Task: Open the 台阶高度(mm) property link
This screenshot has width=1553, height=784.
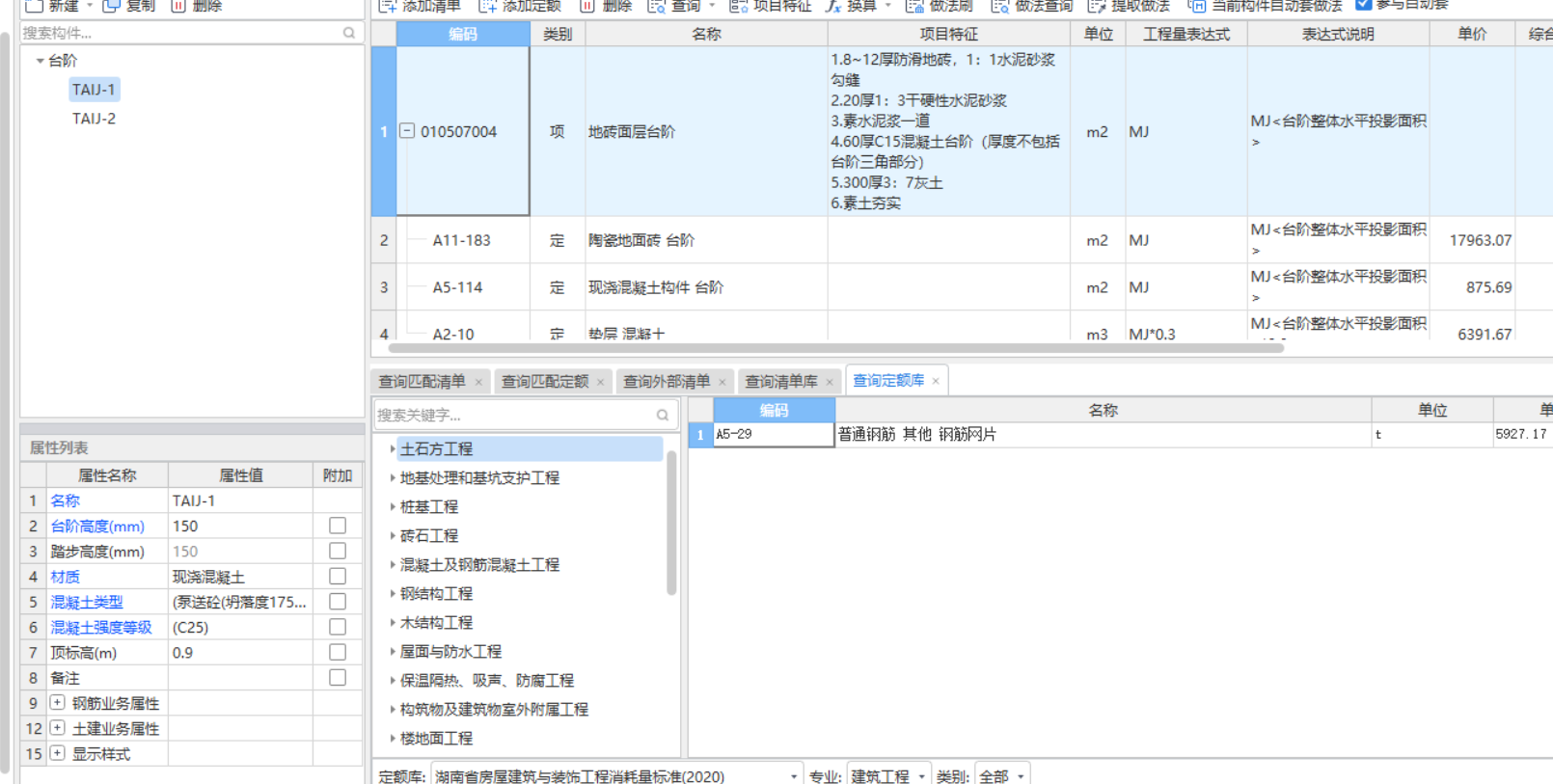Action: click(97, 526)
